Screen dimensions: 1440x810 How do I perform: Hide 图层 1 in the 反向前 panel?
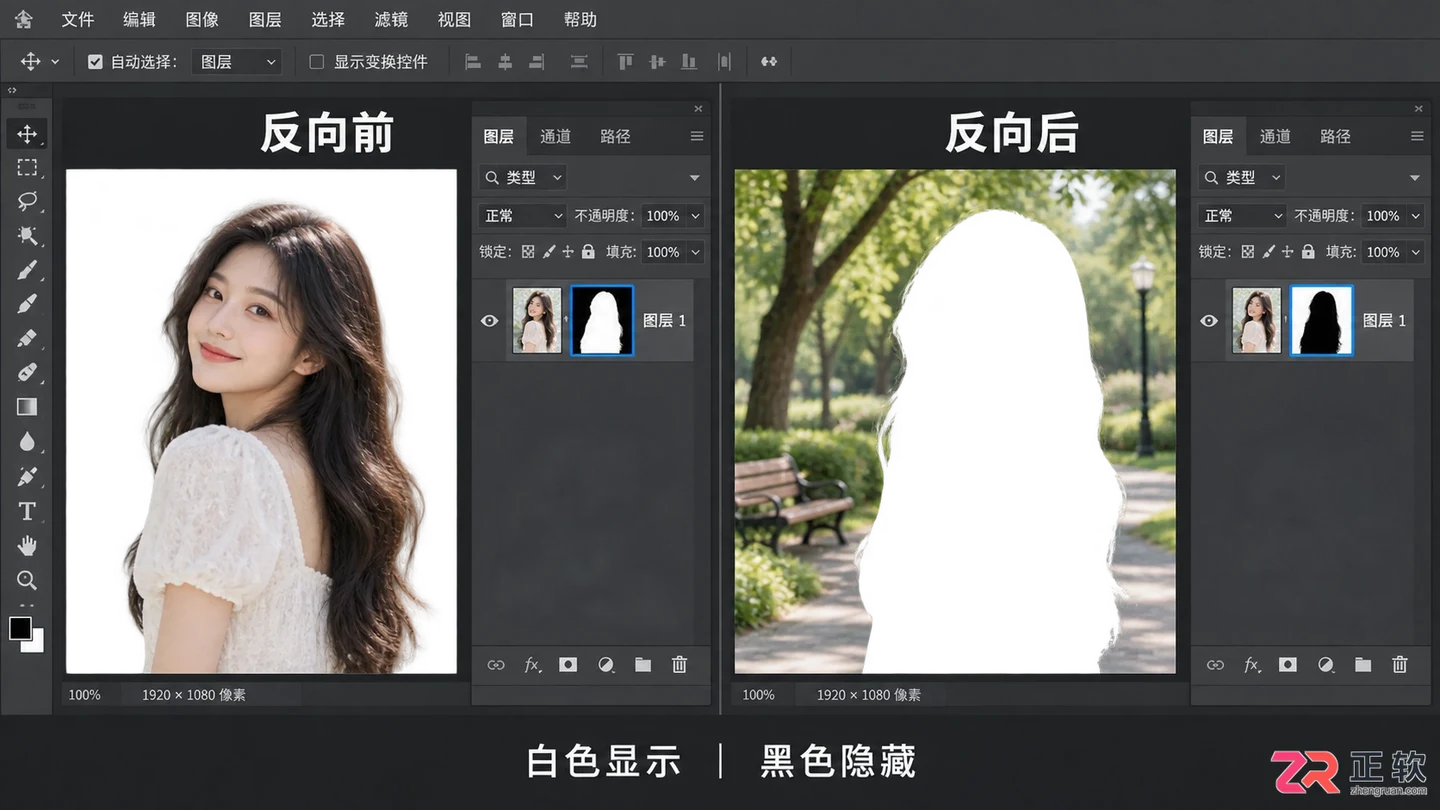point(490,321)
